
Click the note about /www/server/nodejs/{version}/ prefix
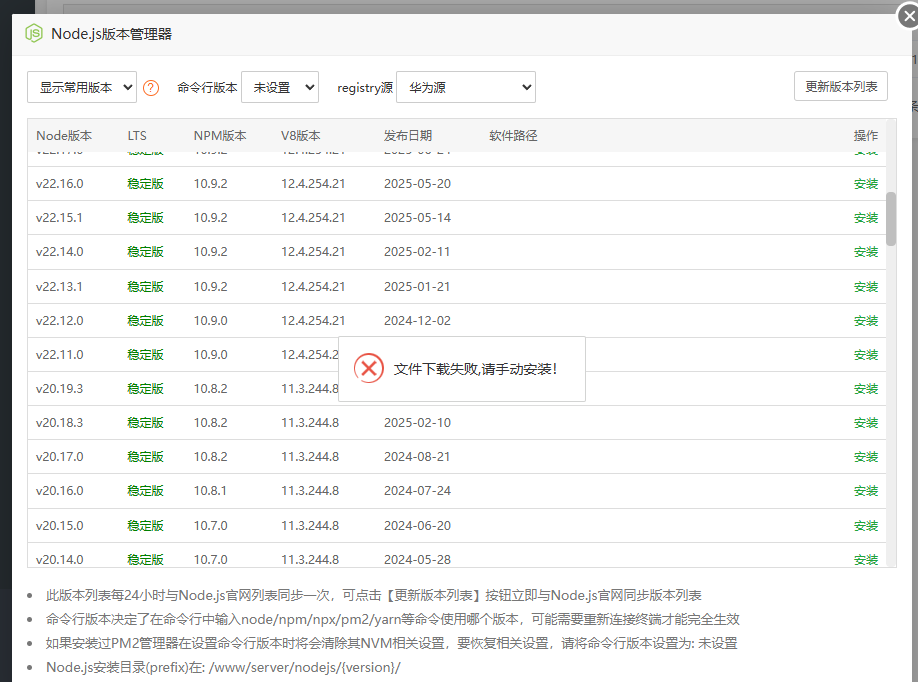click(x=223, y=667)
